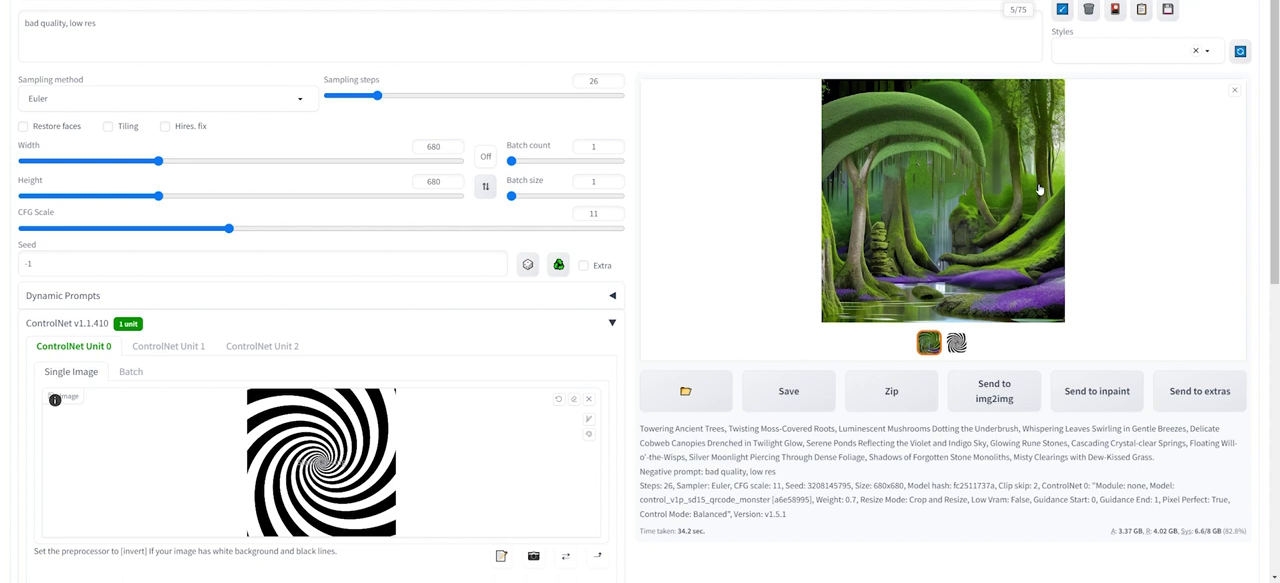Click Send to inpaint button
The image size is (1280, 583).
point(1097,391)
